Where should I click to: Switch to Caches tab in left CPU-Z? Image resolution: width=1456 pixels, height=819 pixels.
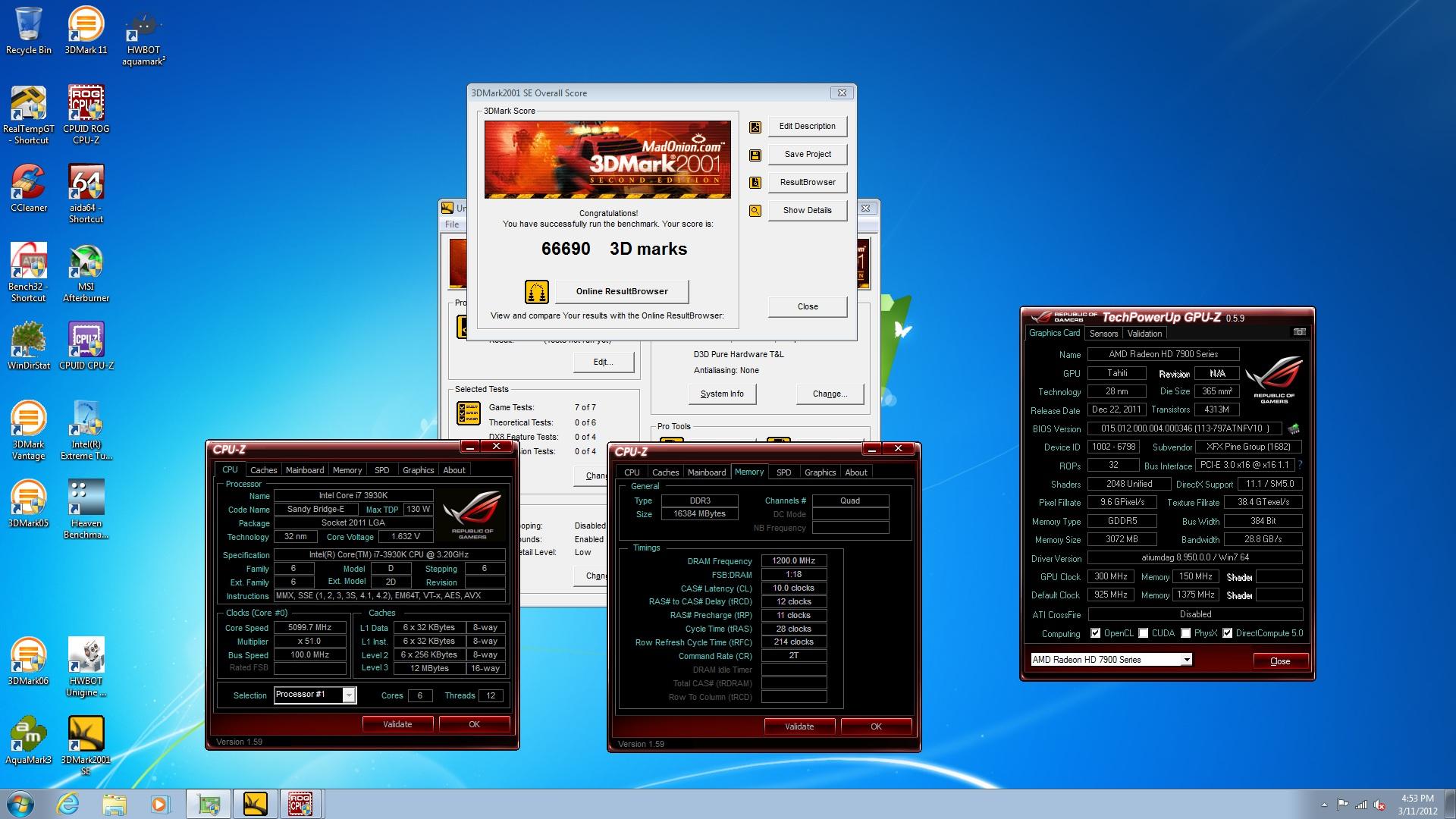pos(264,470)
